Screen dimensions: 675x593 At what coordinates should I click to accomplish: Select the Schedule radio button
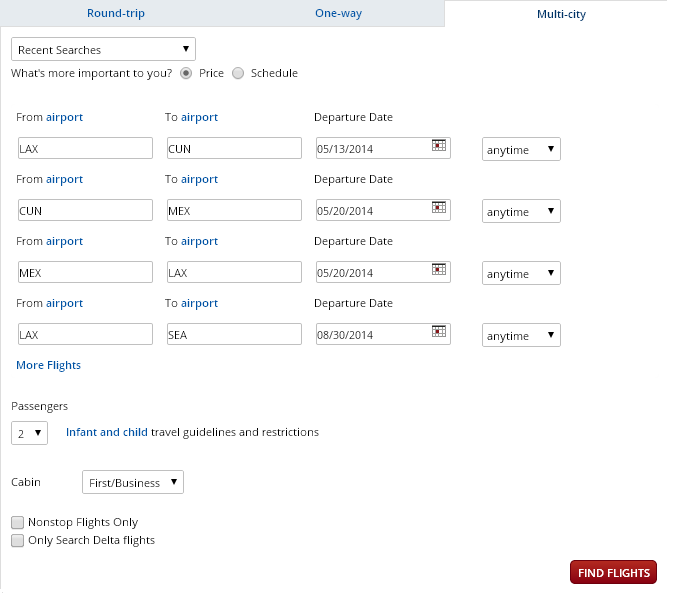[x=238, y=74]
